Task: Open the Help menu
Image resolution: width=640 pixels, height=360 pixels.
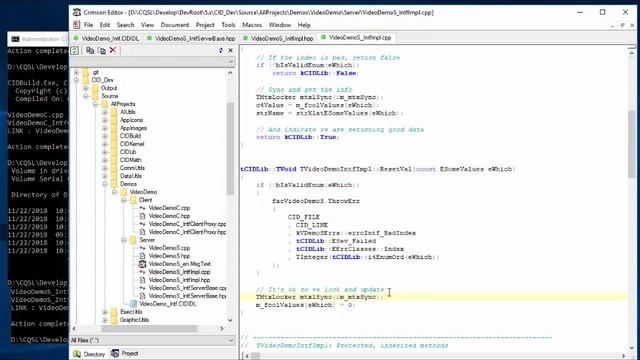Action: point(304,25)
